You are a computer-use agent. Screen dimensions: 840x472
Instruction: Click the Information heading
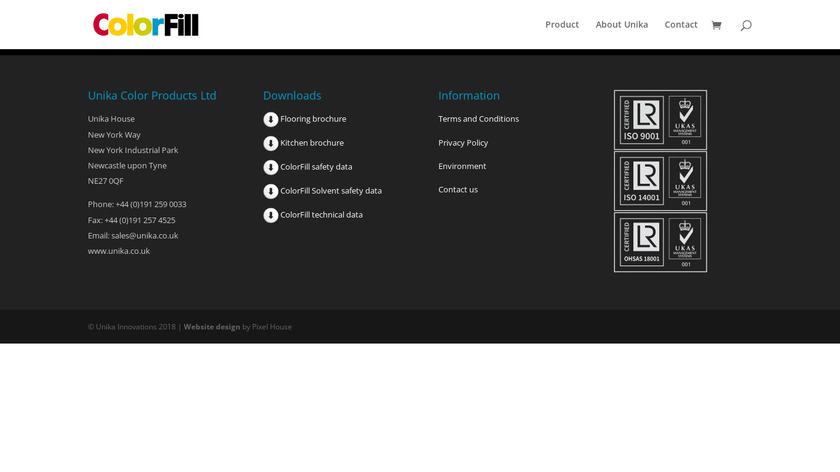point(469,95)
